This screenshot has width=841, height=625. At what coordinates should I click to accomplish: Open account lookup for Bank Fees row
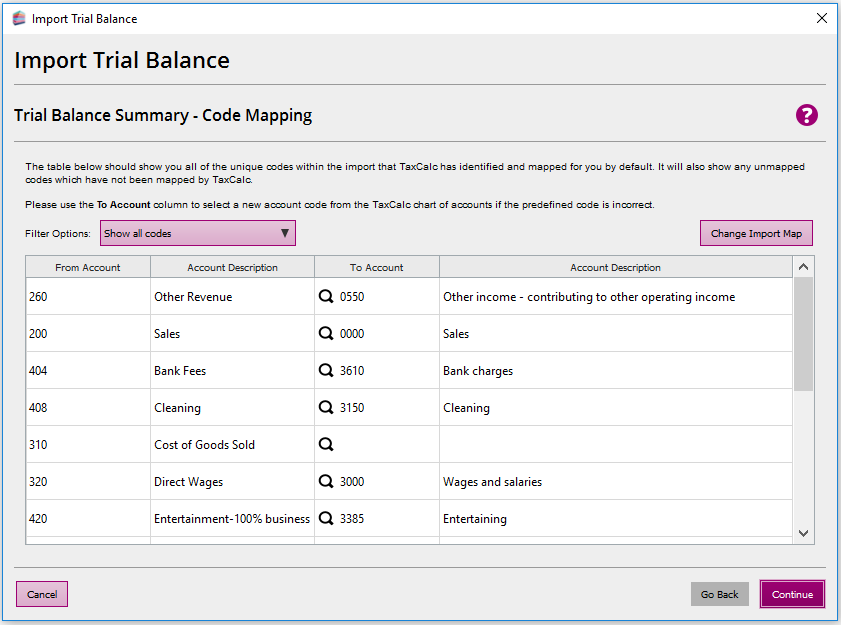click(x=326, y=370)
